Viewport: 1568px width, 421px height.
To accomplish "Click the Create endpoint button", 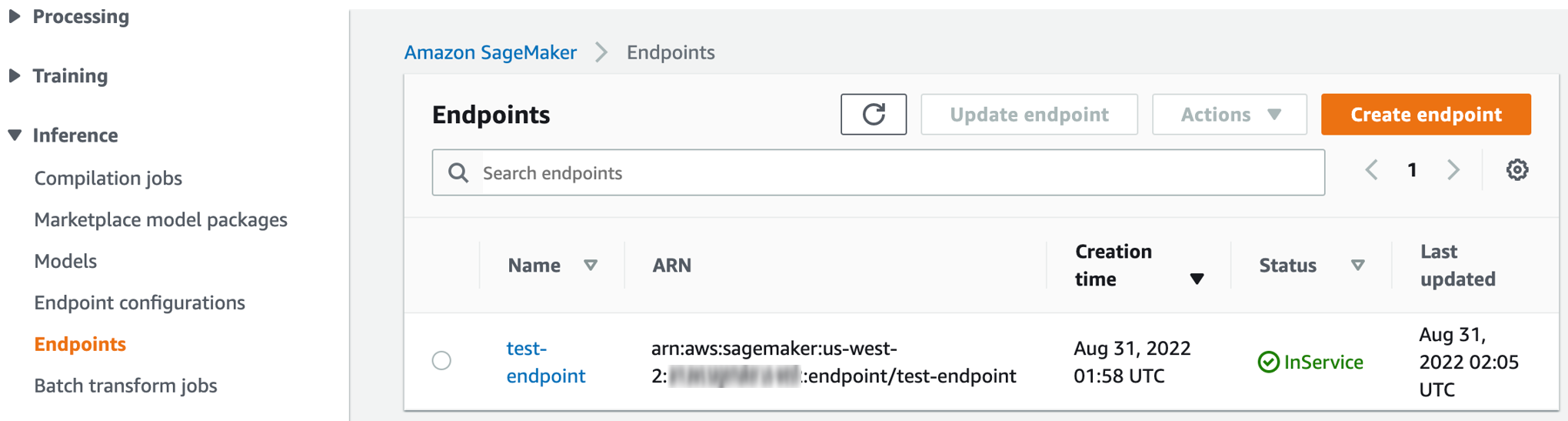I will (1425, 115).
